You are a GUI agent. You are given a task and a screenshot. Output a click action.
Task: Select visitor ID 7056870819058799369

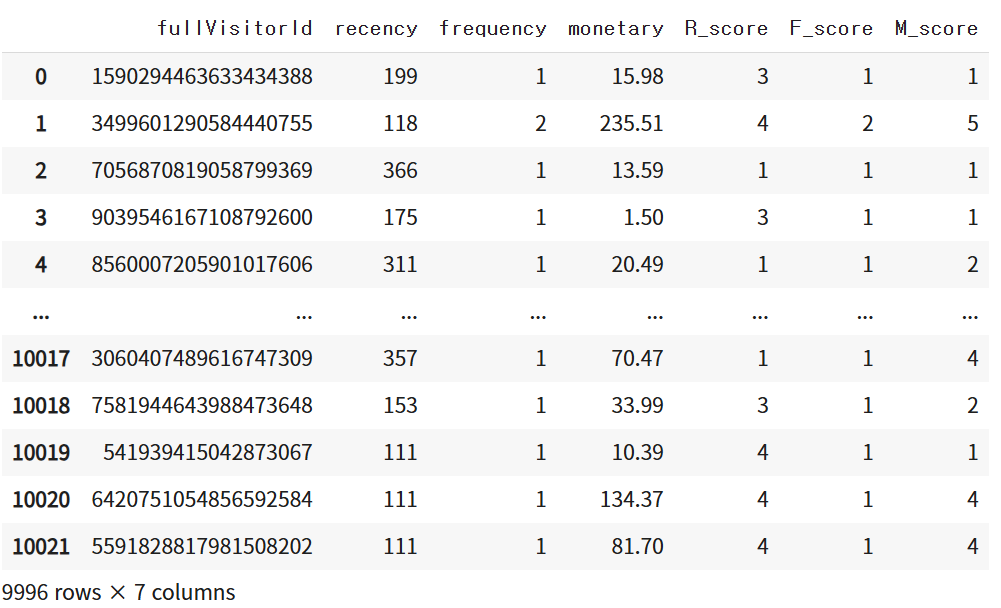[x=202, y=171]
